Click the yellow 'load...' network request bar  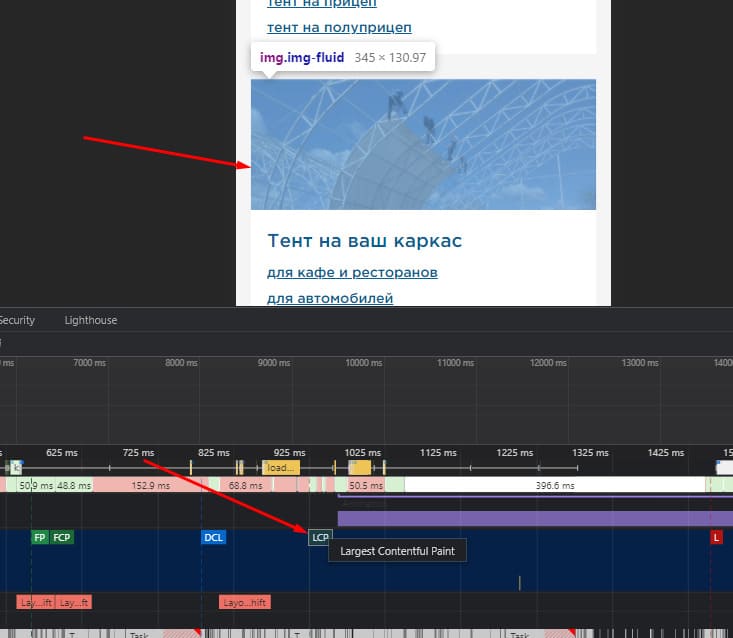pos(280,467)
